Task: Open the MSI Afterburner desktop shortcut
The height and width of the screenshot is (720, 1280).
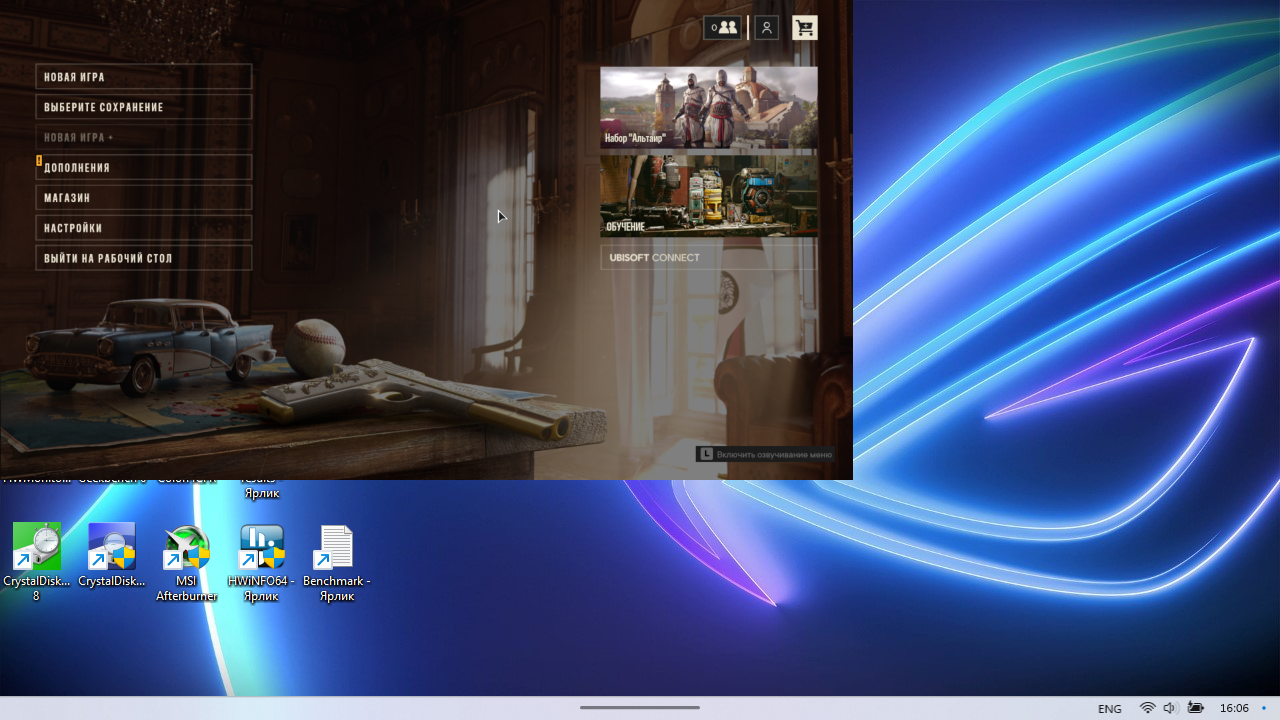Action: 187,563
